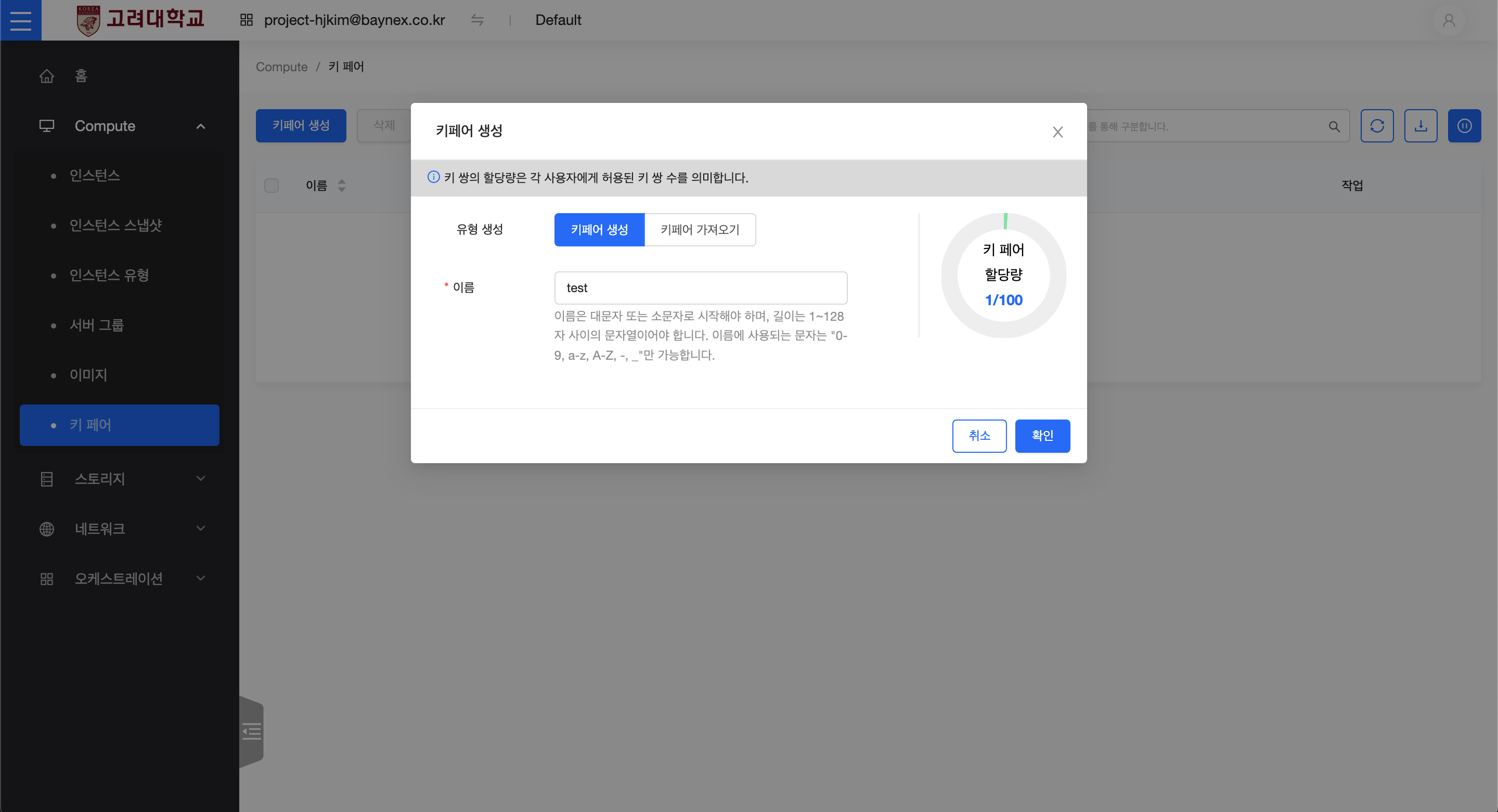Open the hamburger menu icon
1498x812 pixels.
(20, 20)
